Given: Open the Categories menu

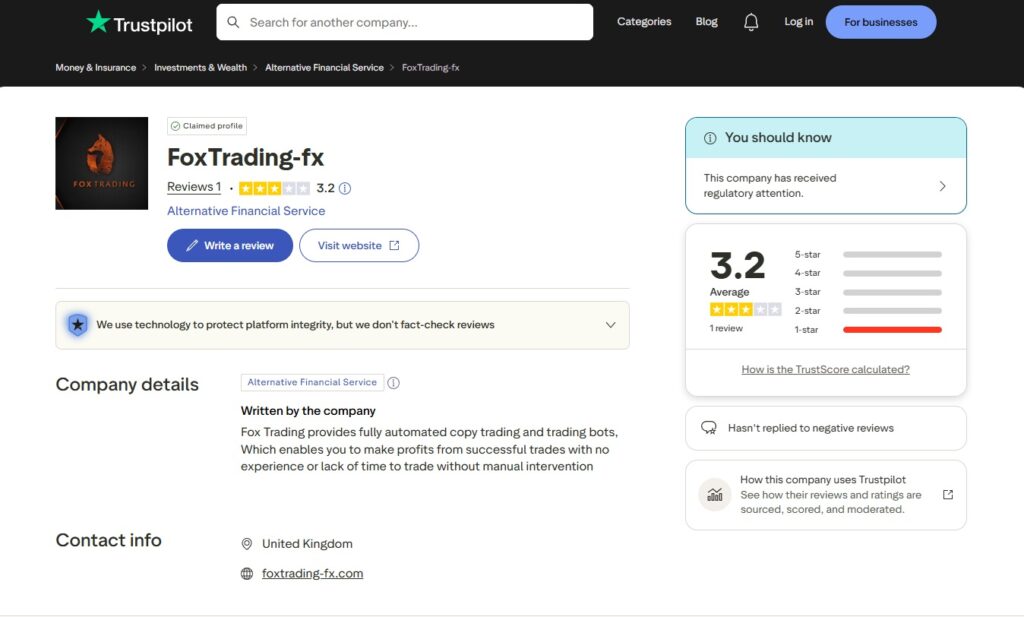Looking at the screenshot, I should (x=643, y=21).
